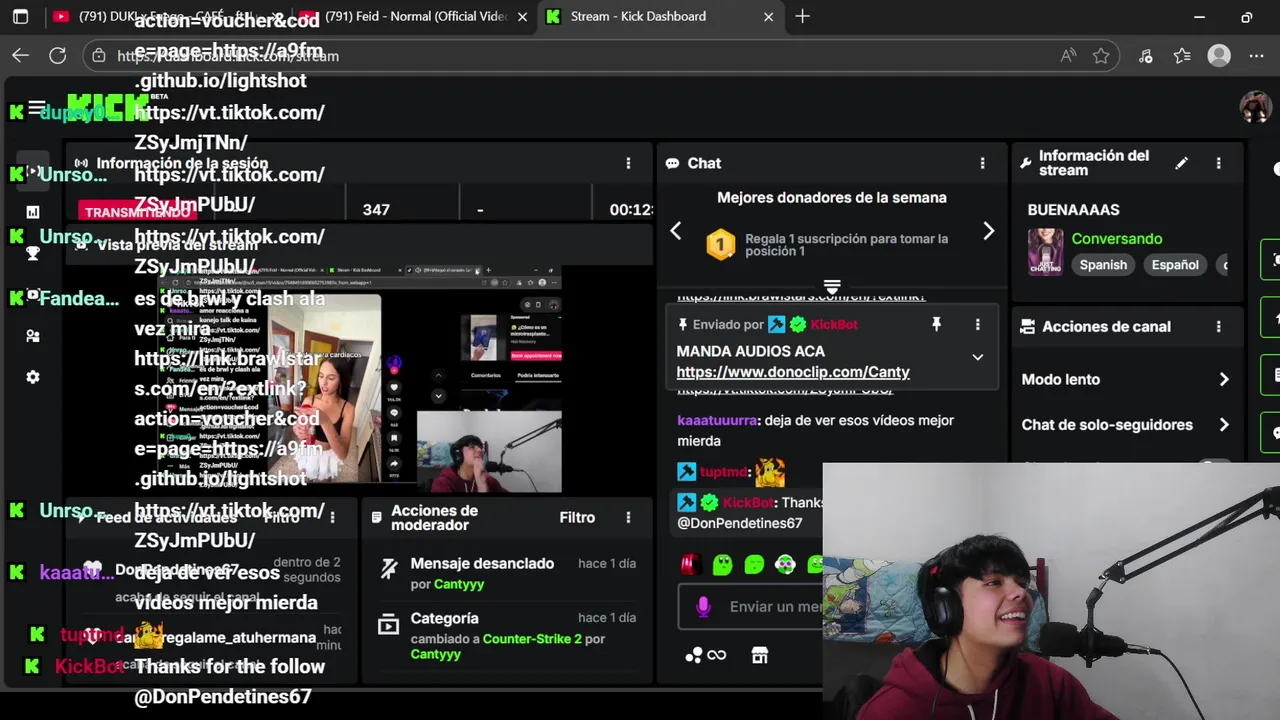Click the stream preview video

pos(359,380)
